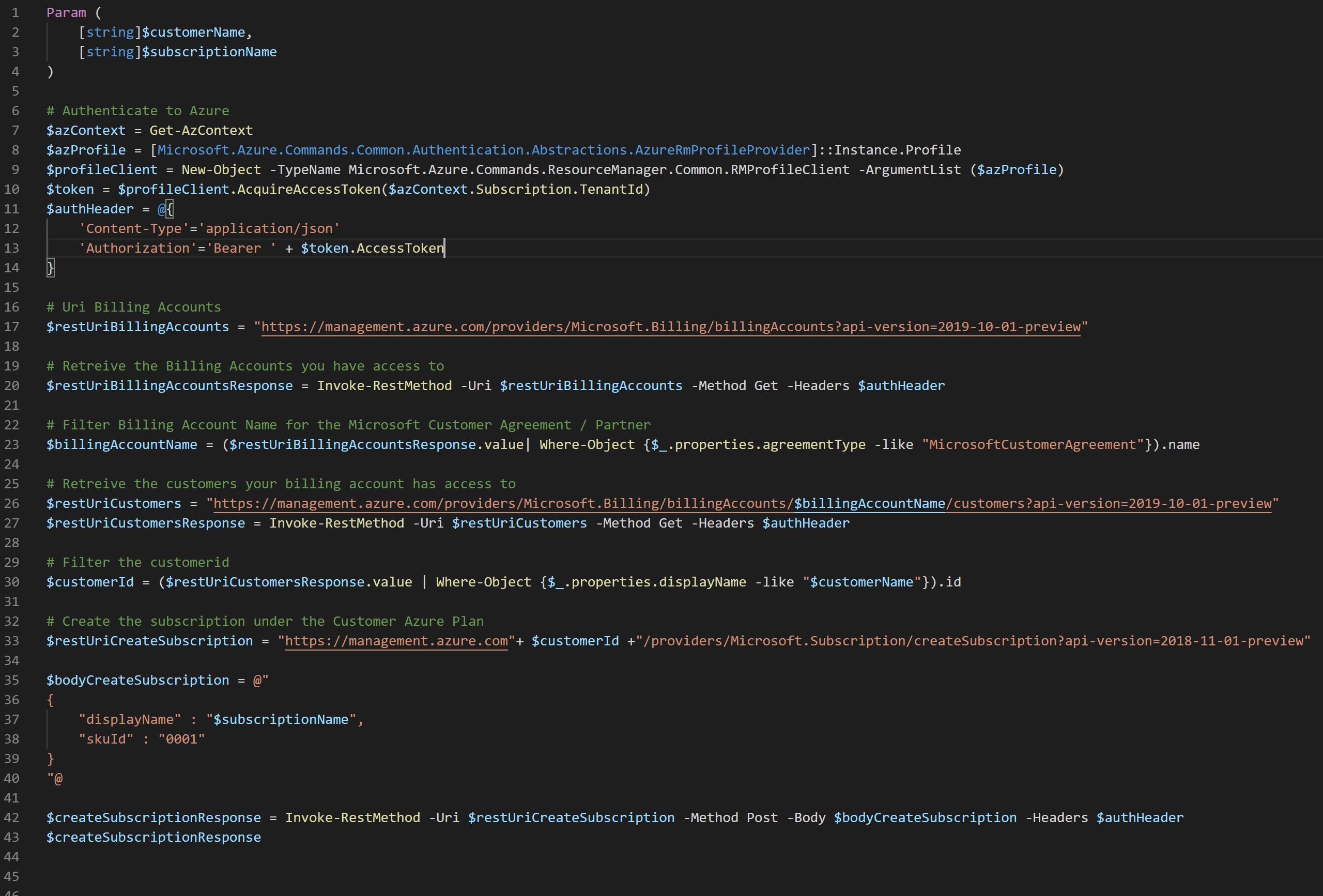This screenshot has height=896, width=1323.
Task: Click 'AzureRmProfileProvider' type name on line 8
Action: click(x=722, y=150)
